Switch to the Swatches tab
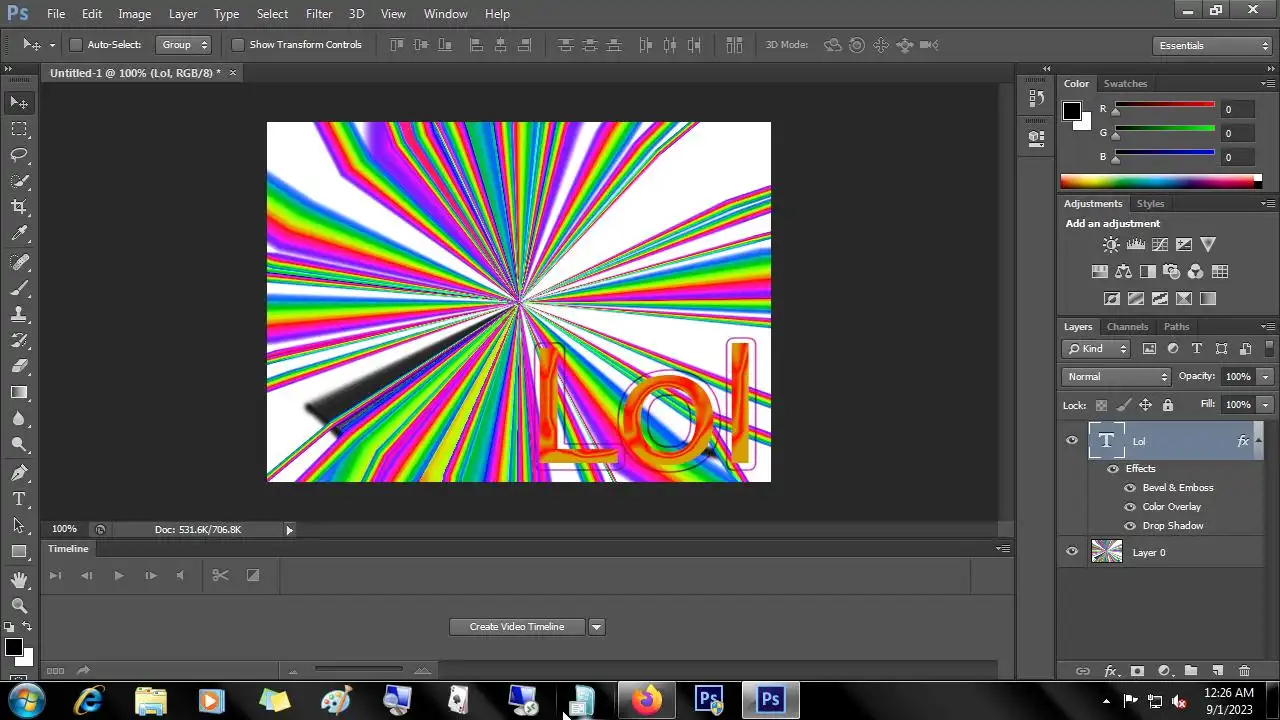1280x720 pixels. pos(1125,84)
